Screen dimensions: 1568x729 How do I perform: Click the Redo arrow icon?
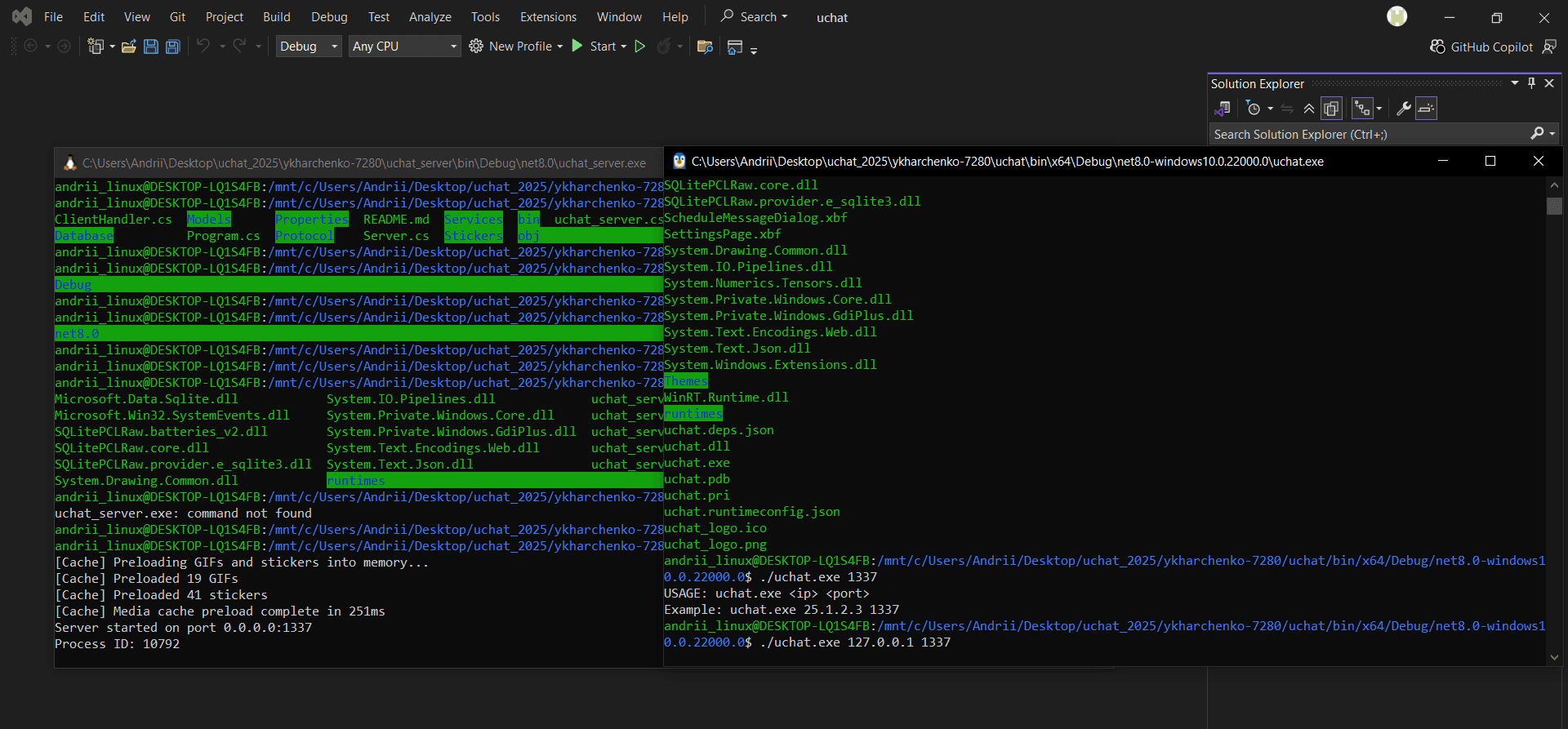coord(239,46)
